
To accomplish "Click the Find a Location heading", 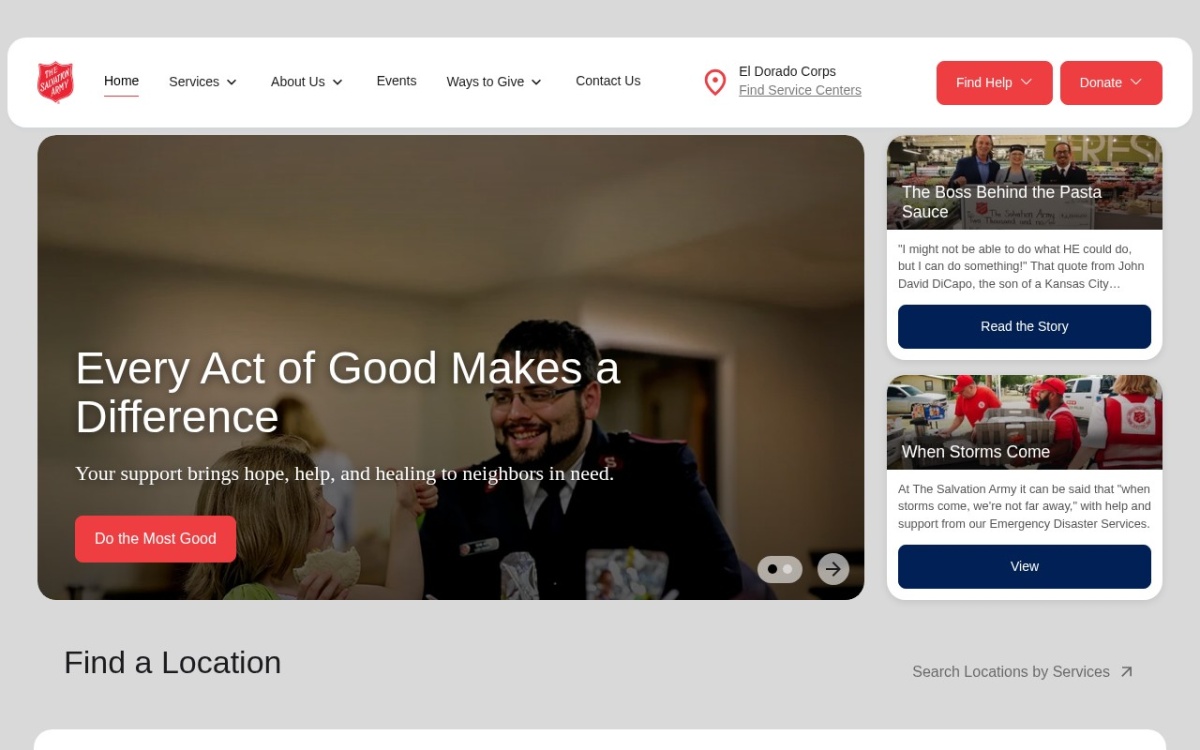I will [172, 663].
